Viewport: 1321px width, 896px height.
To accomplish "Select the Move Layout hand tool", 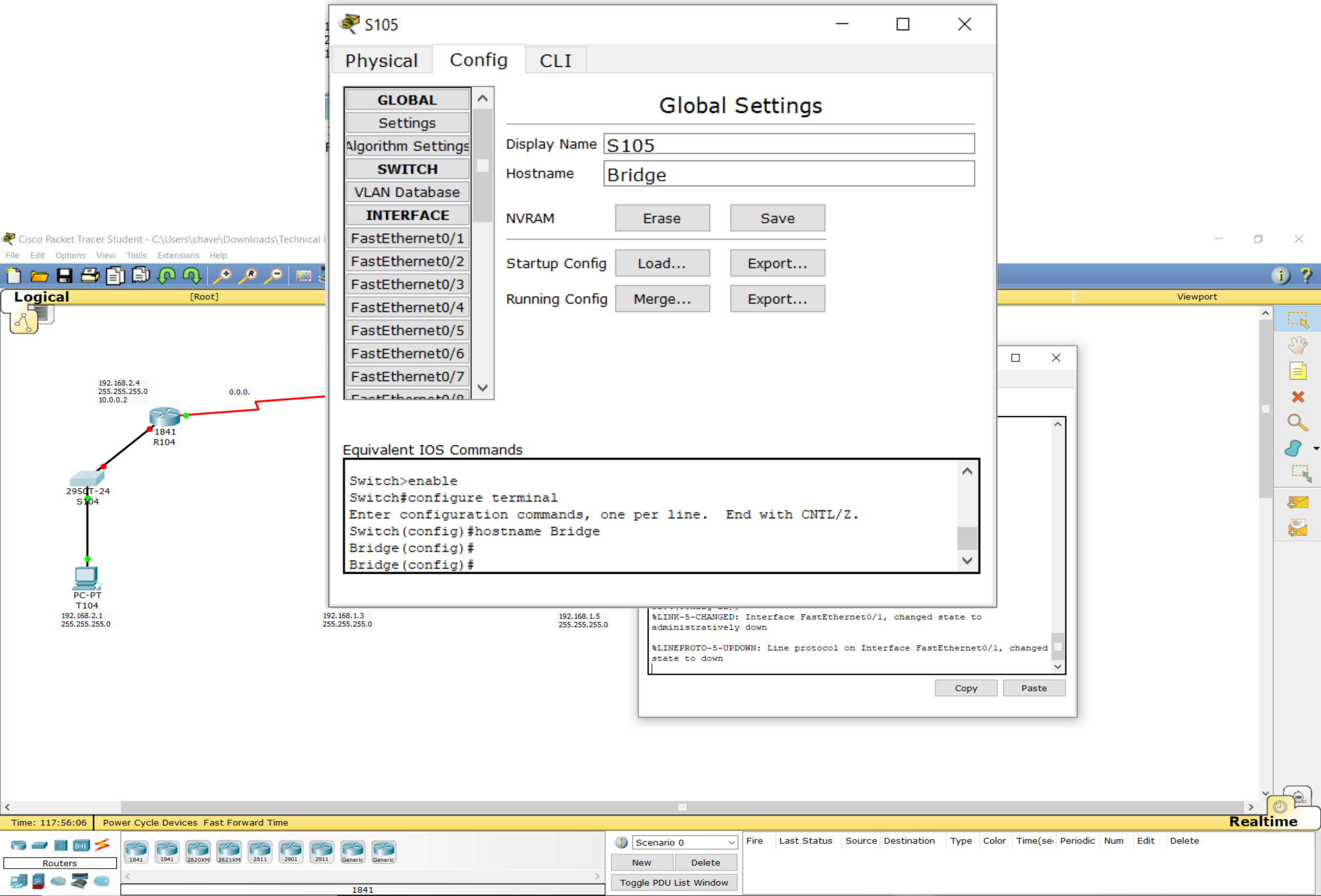I will [1298, 345].
